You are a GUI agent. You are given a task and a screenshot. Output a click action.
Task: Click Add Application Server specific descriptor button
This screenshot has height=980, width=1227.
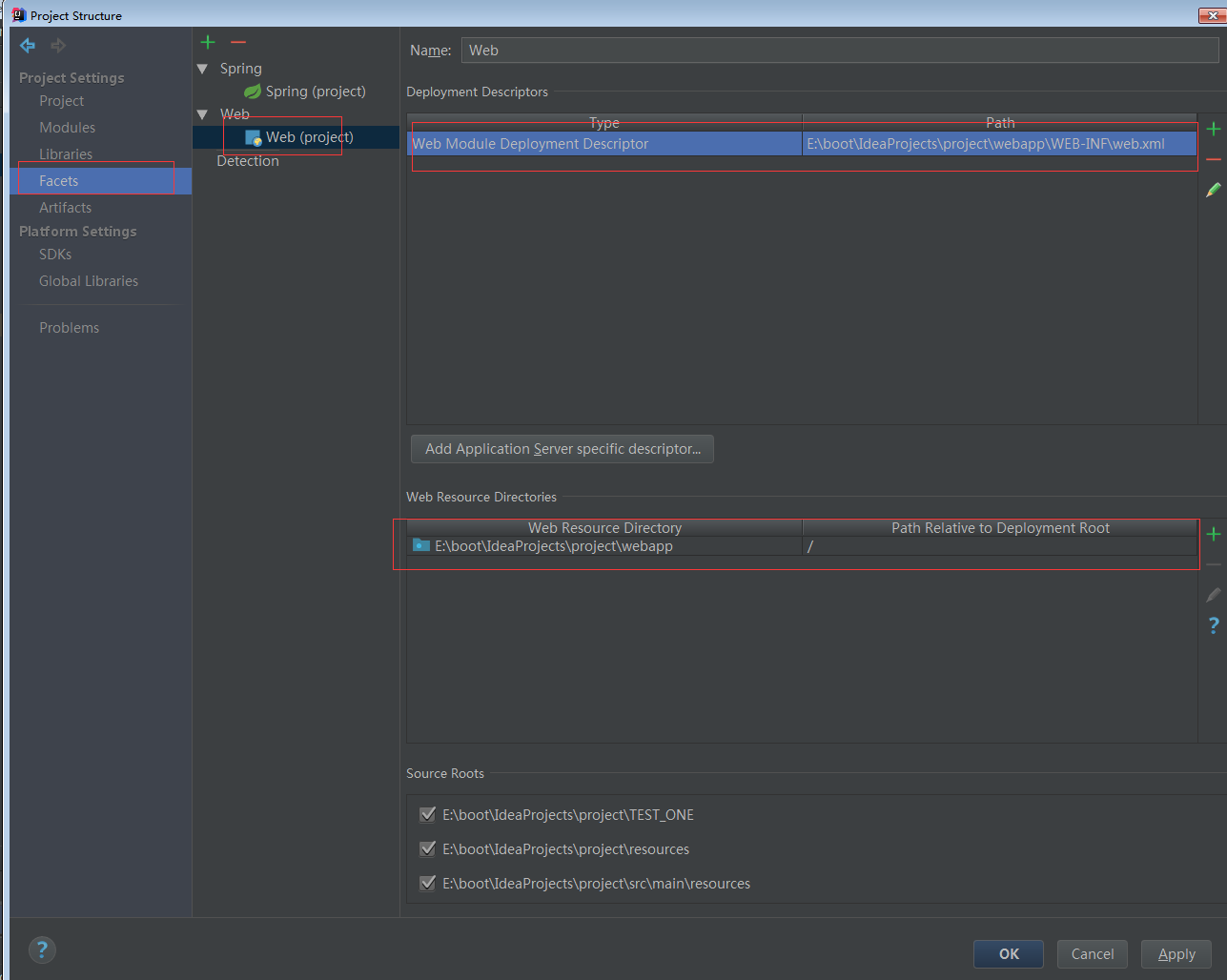562,449
